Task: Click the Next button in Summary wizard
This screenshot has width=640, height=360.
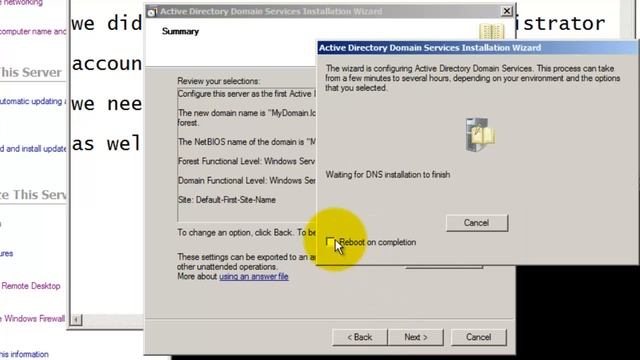Action: tap(416, 337)
